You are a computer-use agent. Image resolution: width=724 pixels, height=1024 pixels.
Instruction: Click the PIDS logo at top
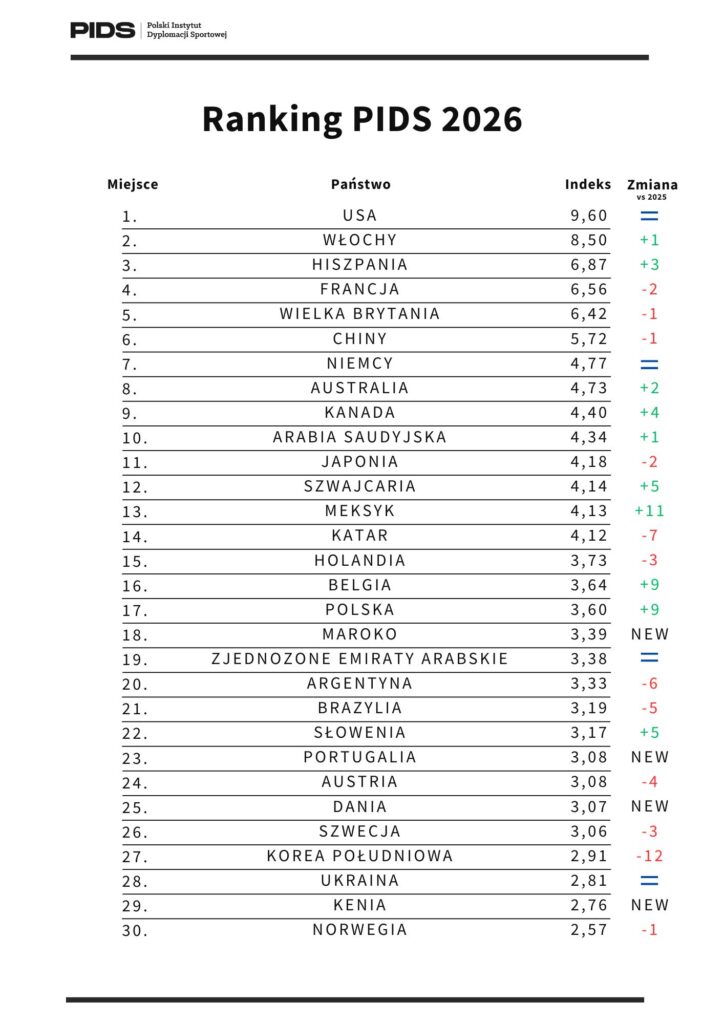[x=103, y=29]
